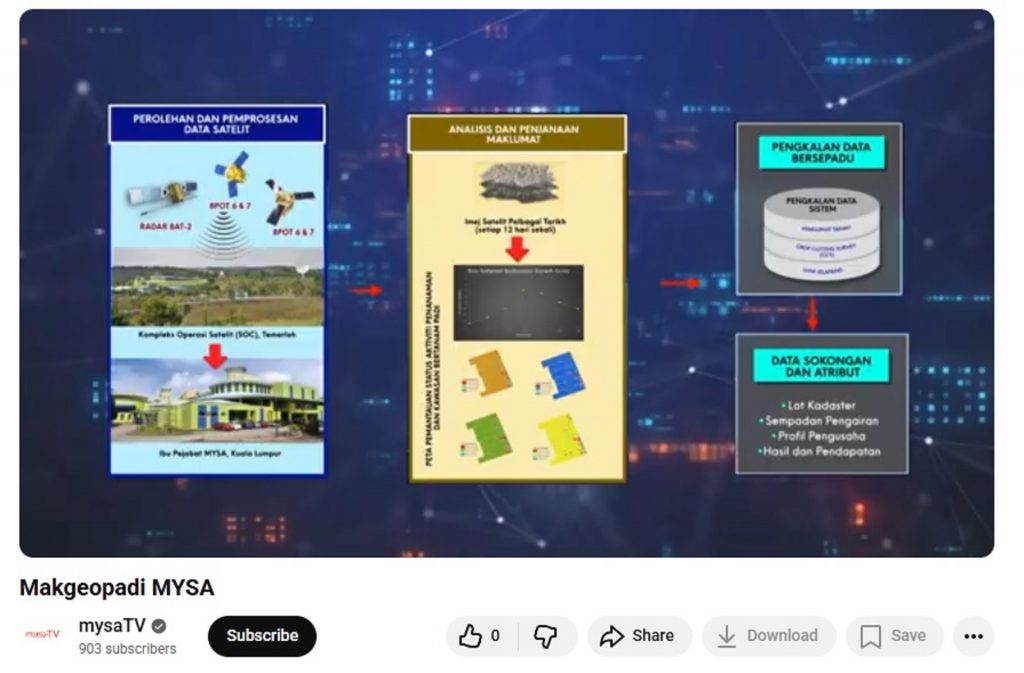Click the Data Sokongan dan Atribut heading

[821, 367]
